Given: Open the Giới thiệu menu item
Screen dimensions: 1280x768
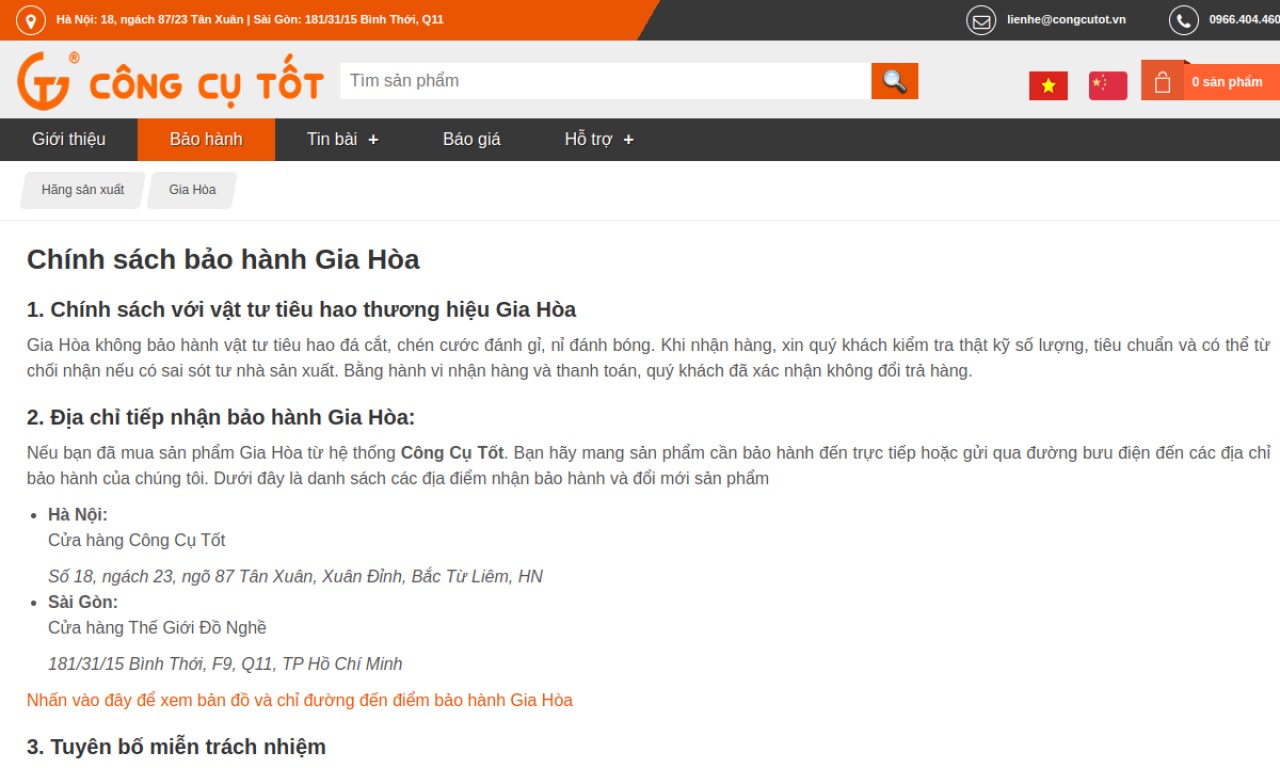Looking at the screenshot, I should pos(68,140).
